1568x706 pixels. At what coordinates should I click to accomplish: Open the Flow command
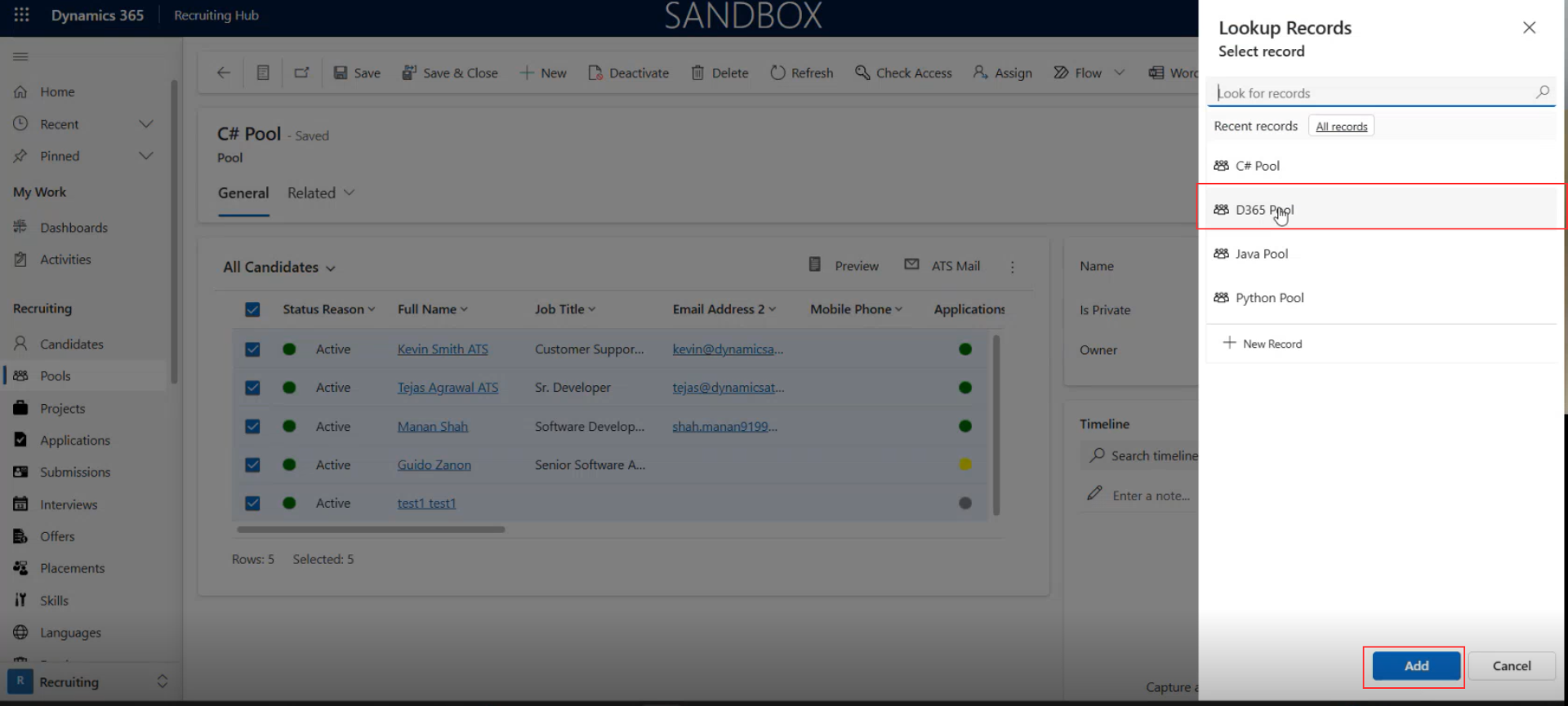pos(1077,73)
